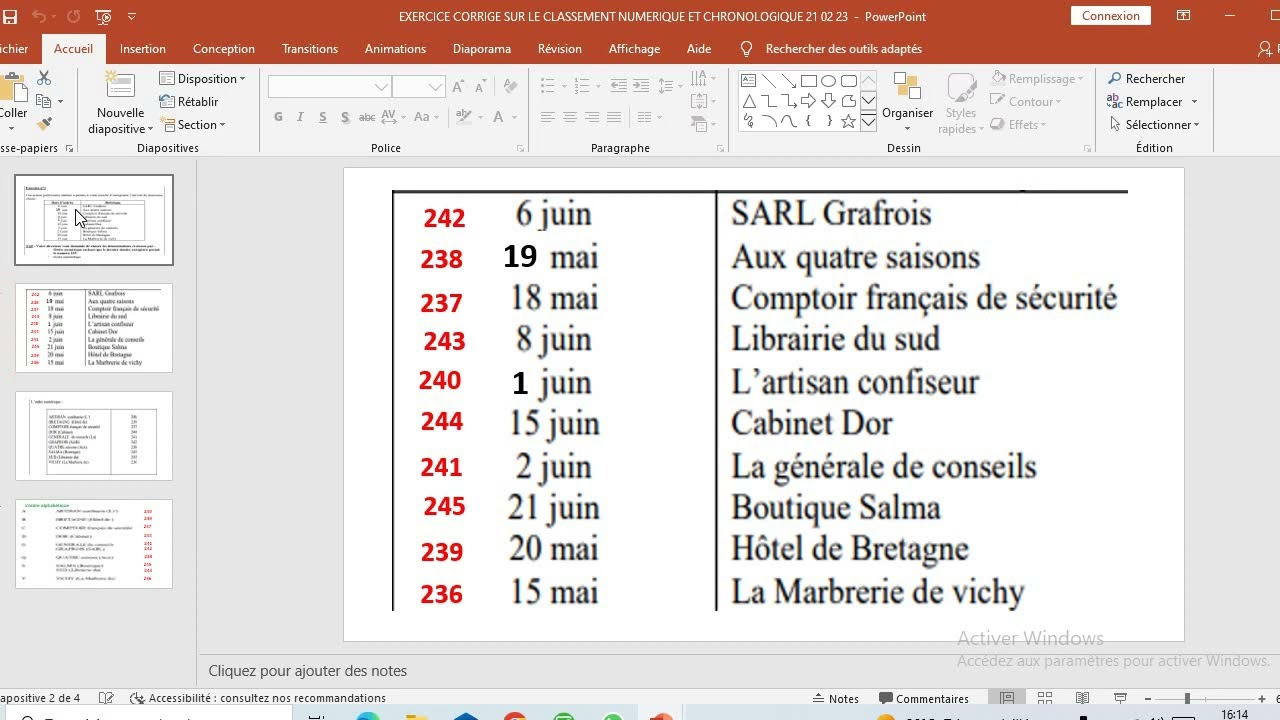Switch to the Révision tab
The image size is (1280, 720).
(x=560, y=48)
